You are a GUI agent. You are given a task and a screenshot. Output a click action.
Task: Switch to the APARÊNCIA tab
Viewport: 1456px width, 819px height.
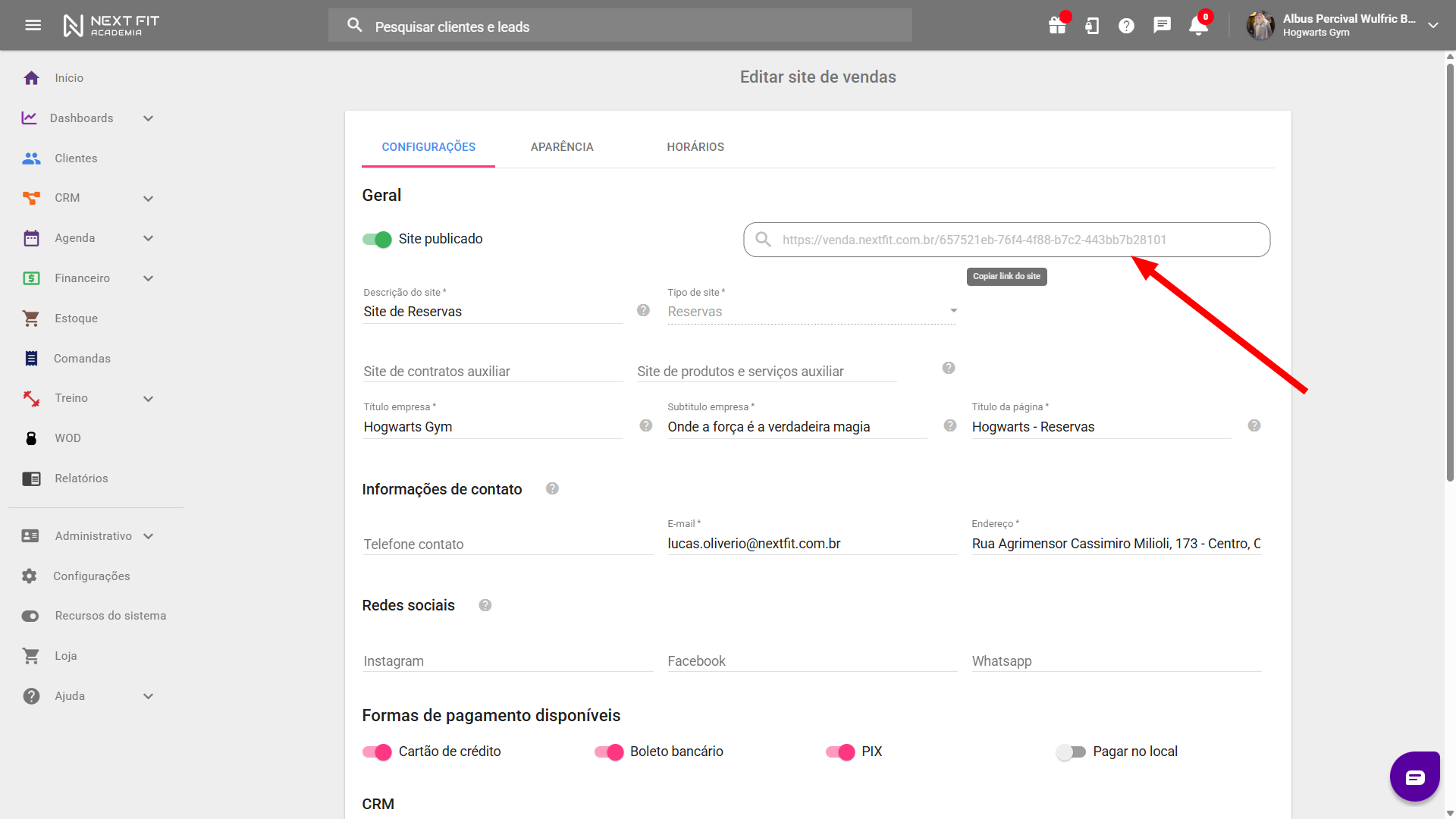click(562, 147)
